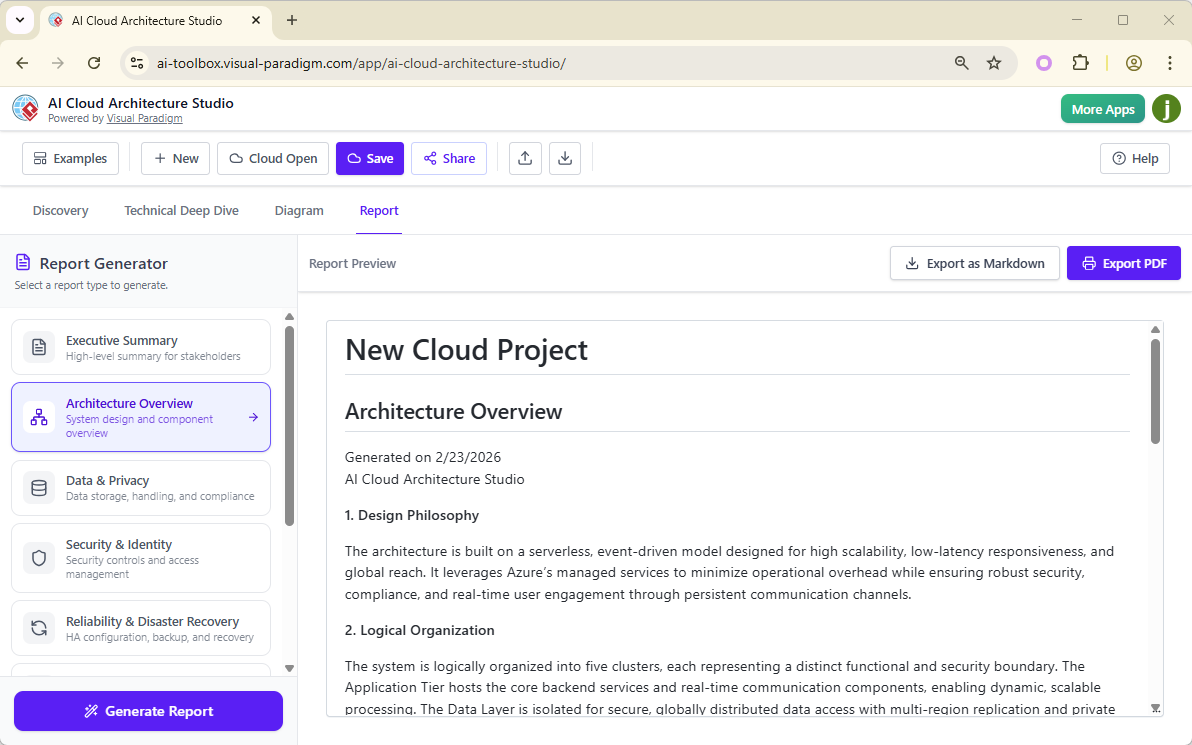Select the Executive Summary report icon
This screenshot has width=1192, height=745.
tap(38, 347)
